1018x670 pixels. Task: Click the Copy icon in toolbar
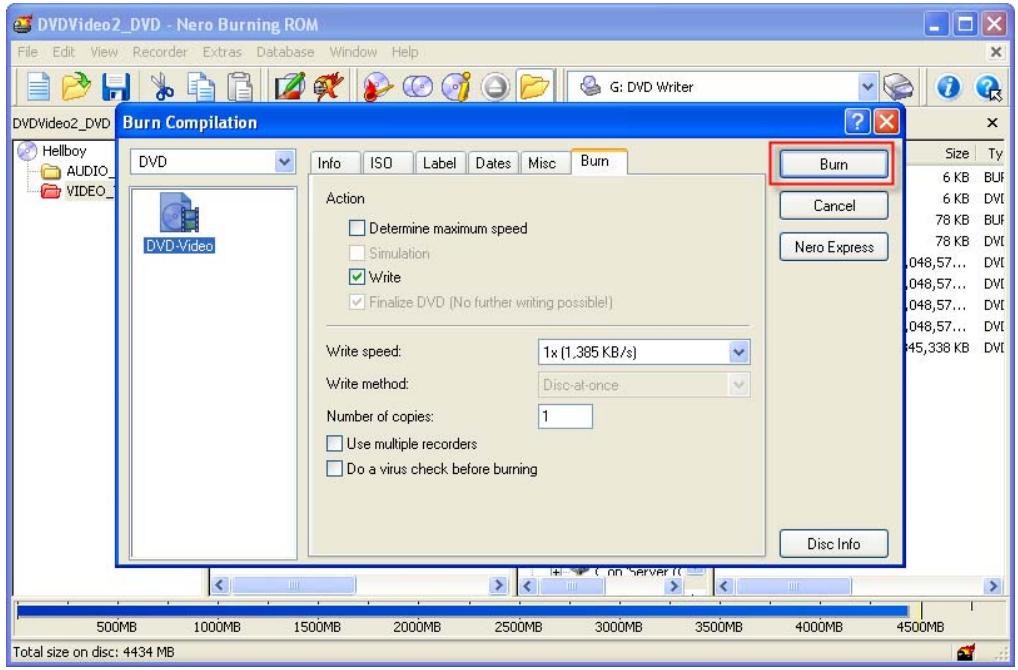click(x=201, y=87)
